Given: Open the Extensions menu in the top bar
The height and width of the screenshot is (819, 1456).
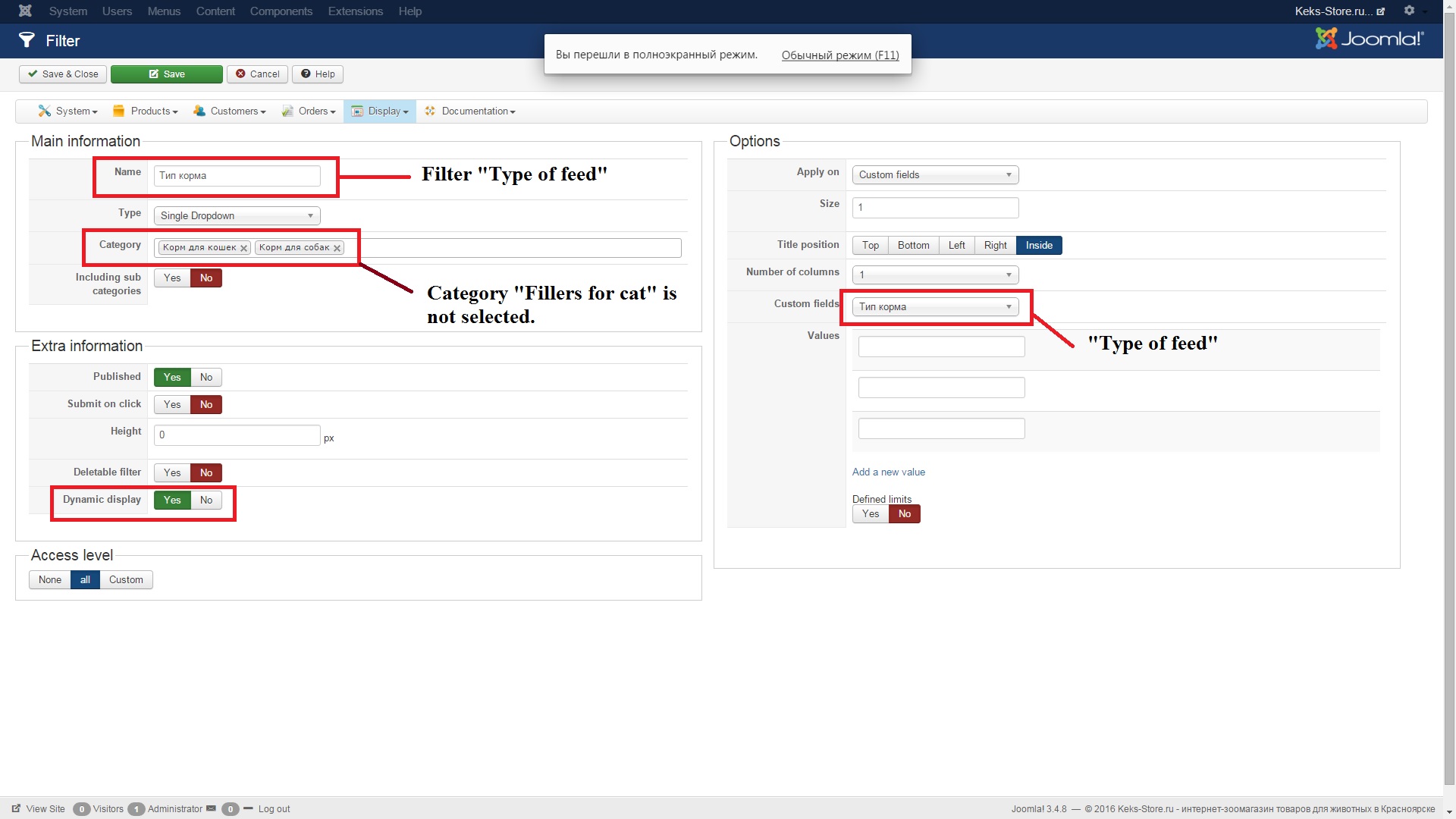Looking at the screenshot, I should pos(355,11).
